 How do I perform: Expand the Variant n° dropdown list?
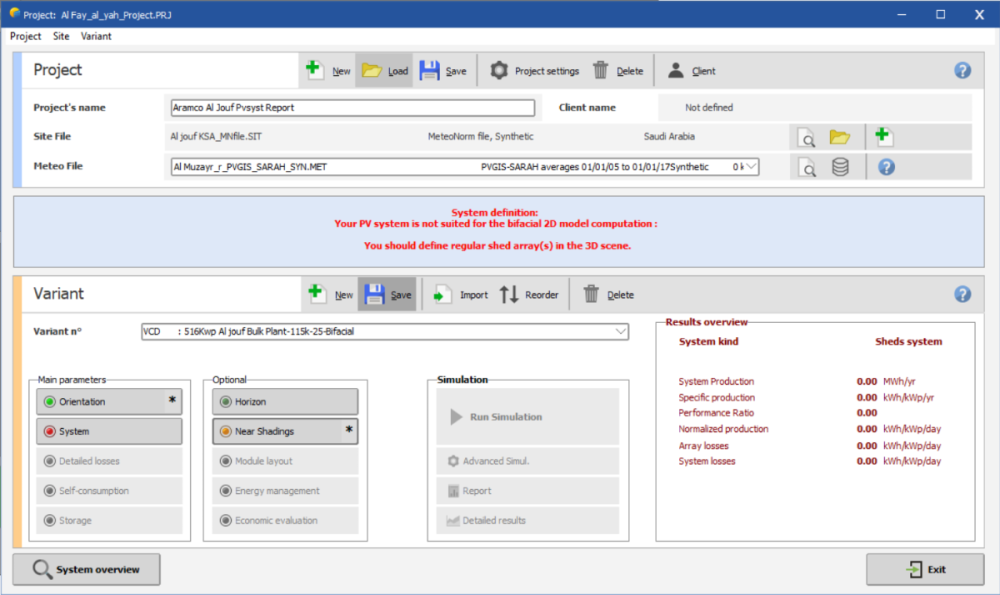(x=620, y=331)
